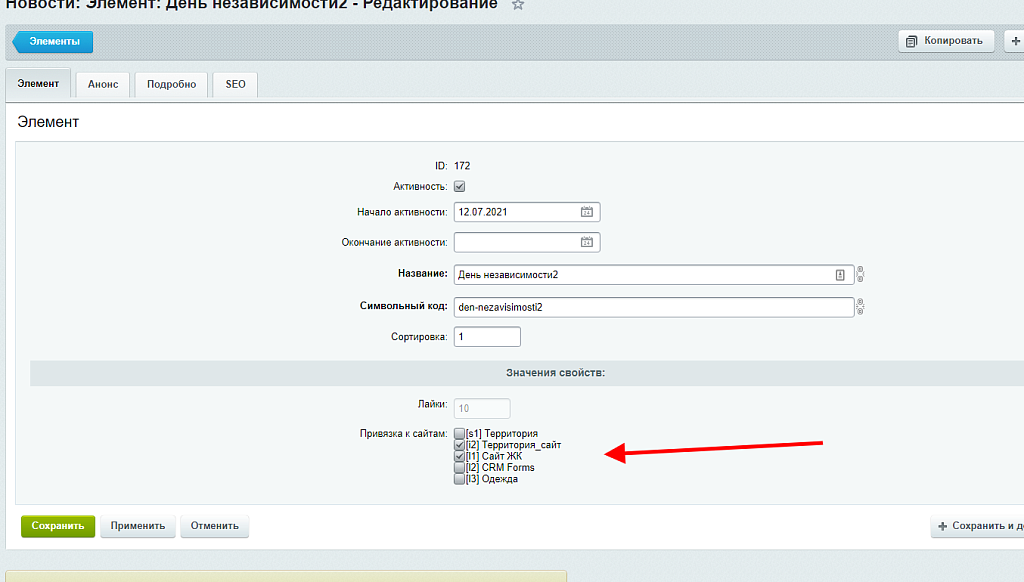Add page to favorites with star icon

pyautogui.click(x=517, y=5)
